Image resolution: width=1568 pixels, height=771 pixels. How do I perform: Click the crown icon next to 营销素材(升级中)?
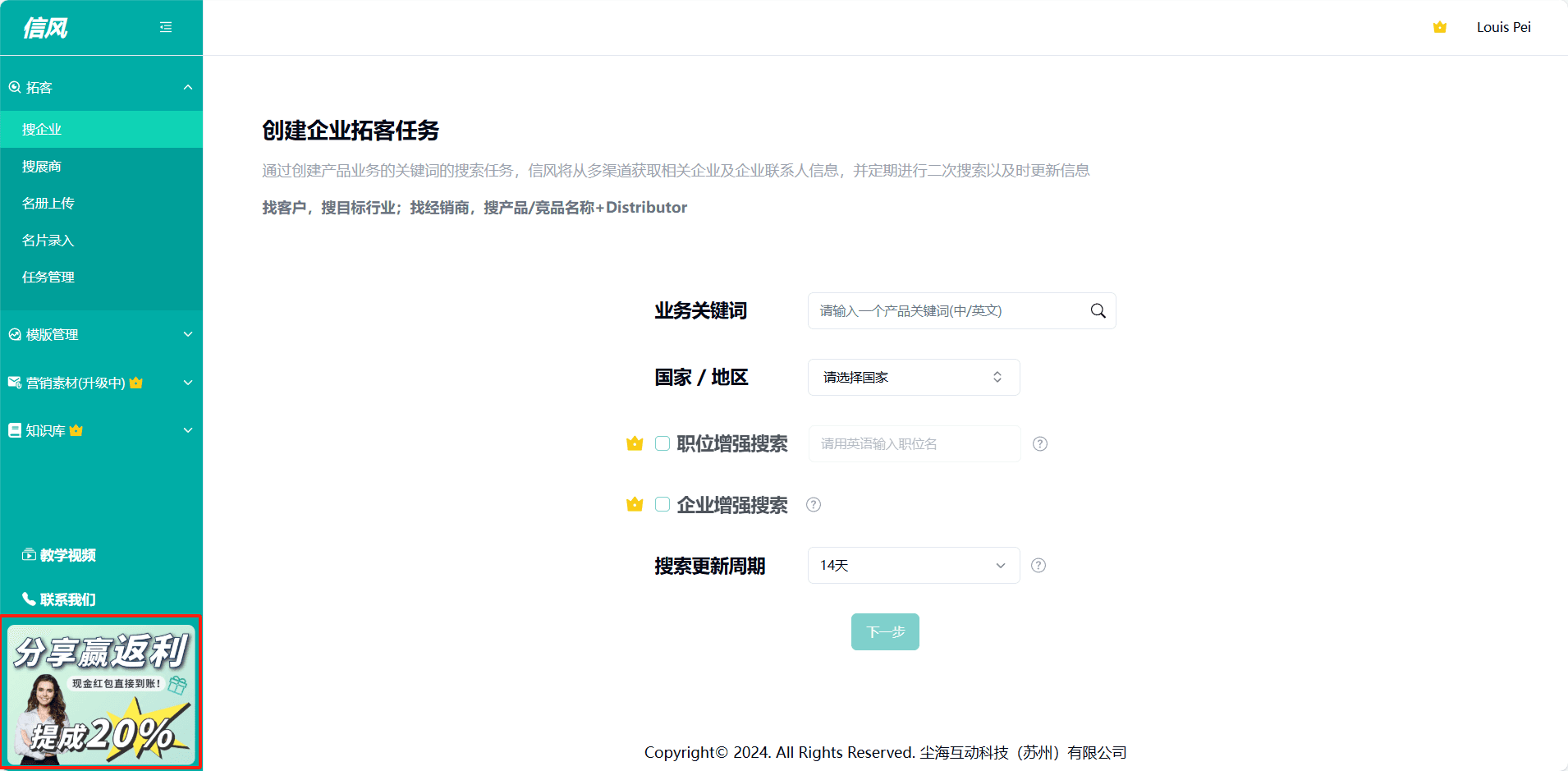coord(136,383)
